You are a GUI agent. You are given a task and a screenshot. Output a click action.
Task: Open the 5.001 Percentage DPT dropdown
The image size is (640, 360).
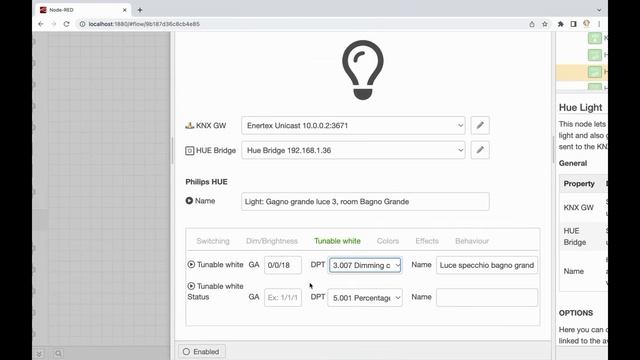point(365,298)
